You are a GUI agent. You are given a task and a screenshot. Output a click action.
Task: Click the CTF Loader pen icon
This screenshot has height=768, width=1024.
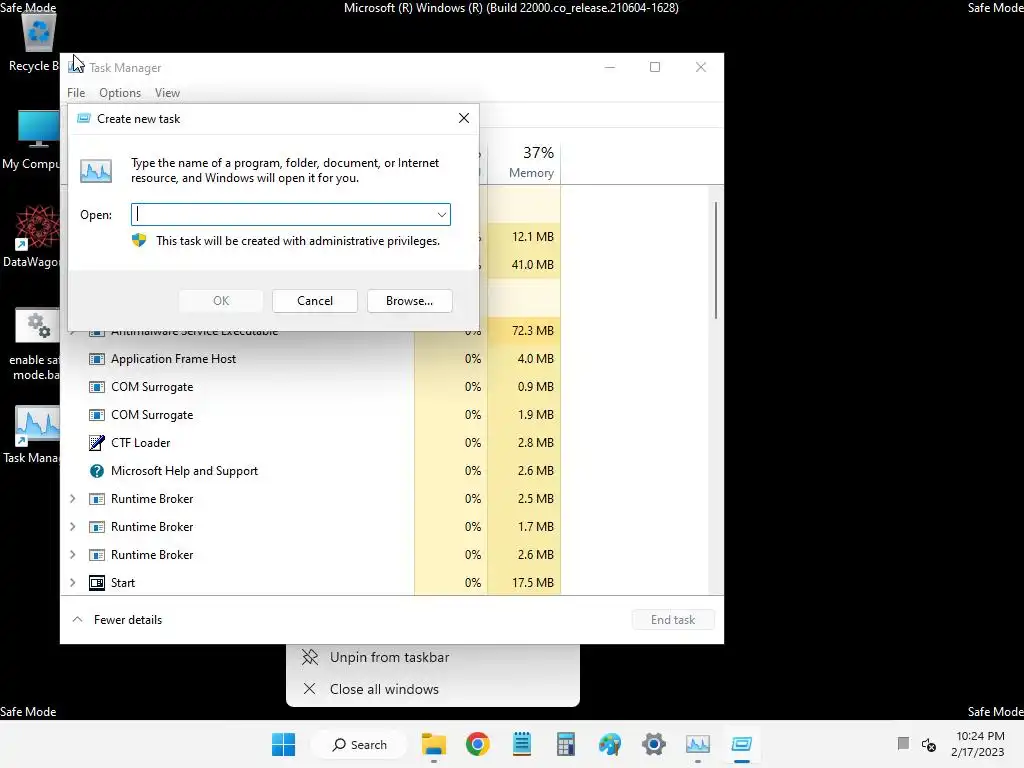click(97, 443)
